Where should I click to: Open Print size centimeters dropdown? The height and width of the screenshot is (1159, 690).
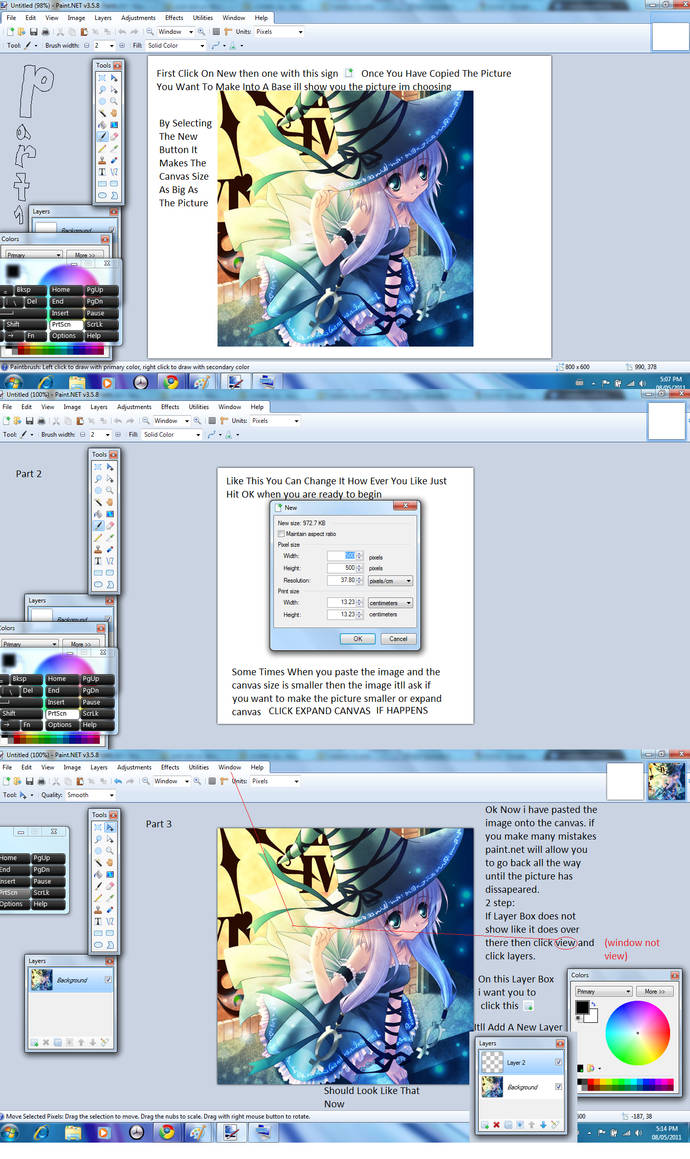point(390,603)
